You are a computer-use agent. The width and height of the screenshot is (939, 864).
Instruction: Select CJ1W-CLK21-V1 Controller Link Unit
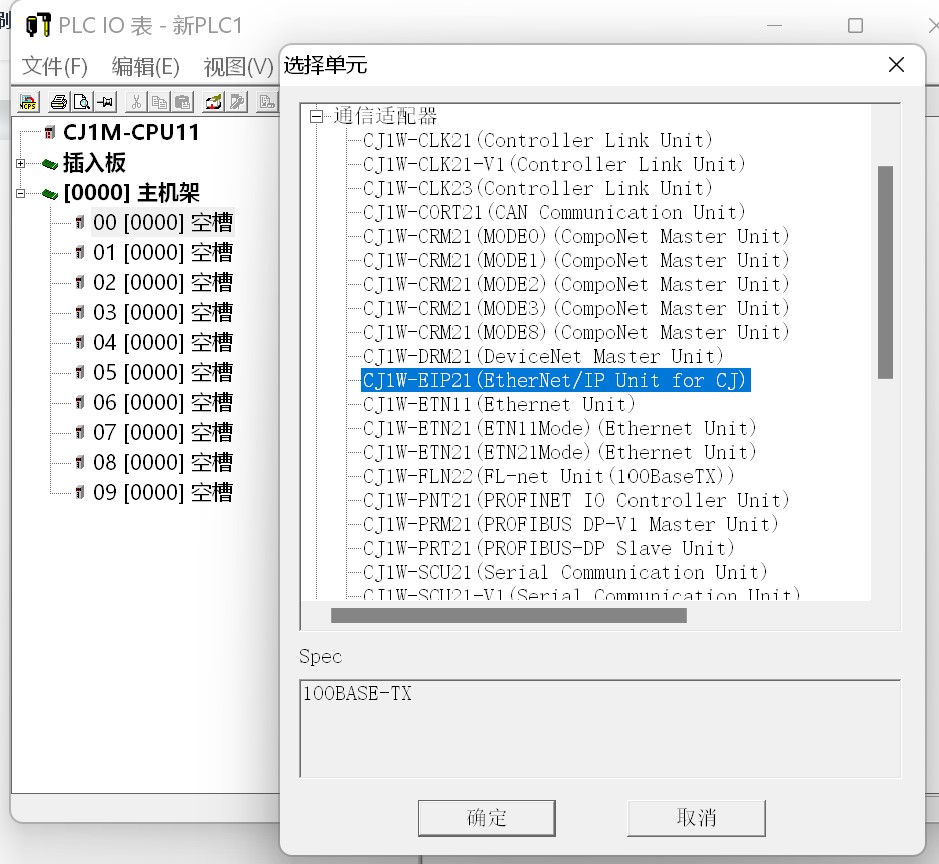554,164
